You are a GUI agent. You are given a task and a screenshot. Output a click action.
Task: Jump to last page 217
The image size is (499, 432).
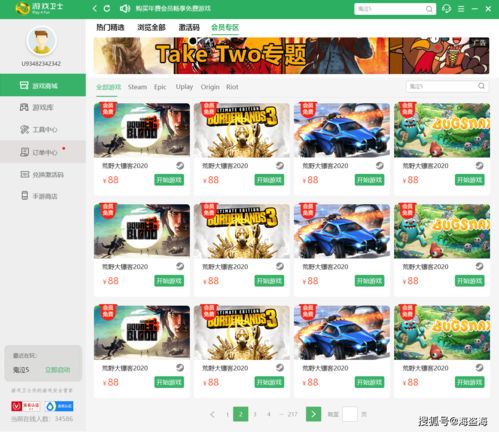coord(292,414)
